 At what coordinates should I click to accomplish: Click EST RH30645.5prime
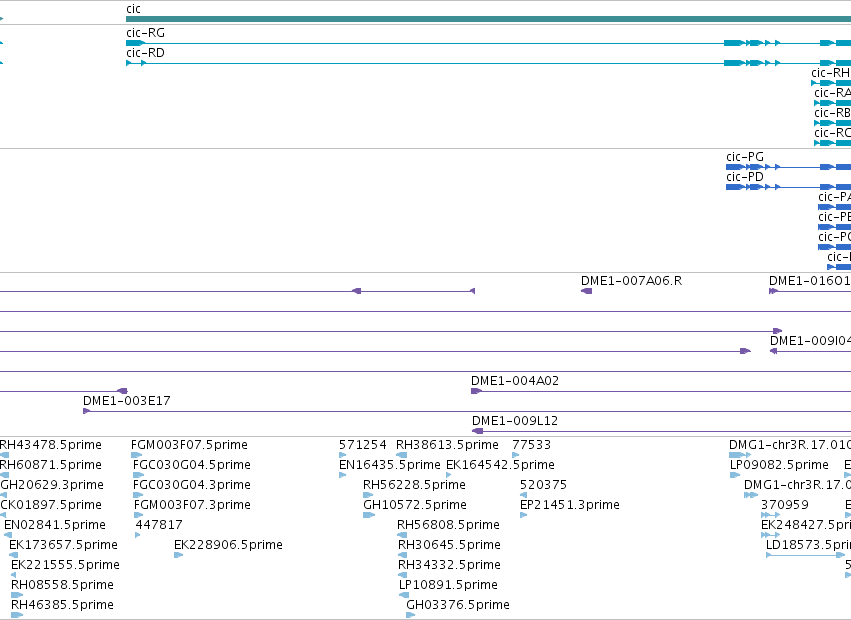(449, 545)
